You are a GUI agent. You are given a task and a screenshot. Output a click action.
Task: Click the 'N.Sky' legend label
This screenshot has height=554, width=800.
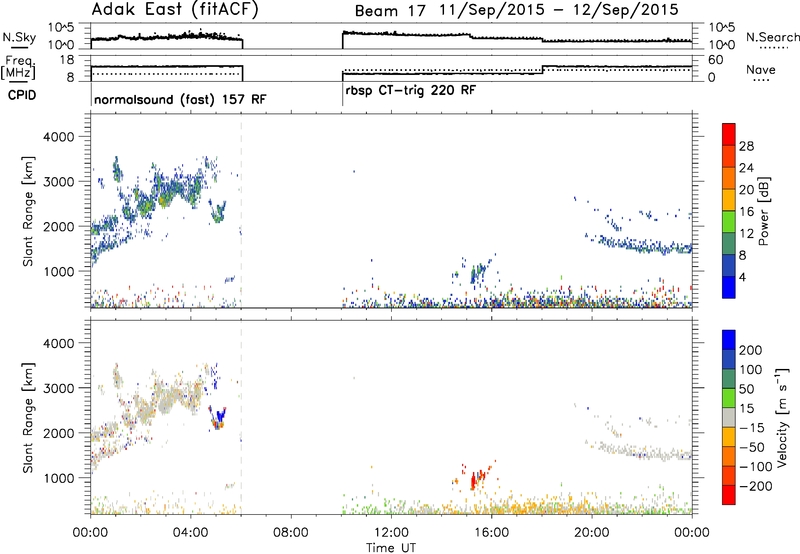click(x=19, y=37)
